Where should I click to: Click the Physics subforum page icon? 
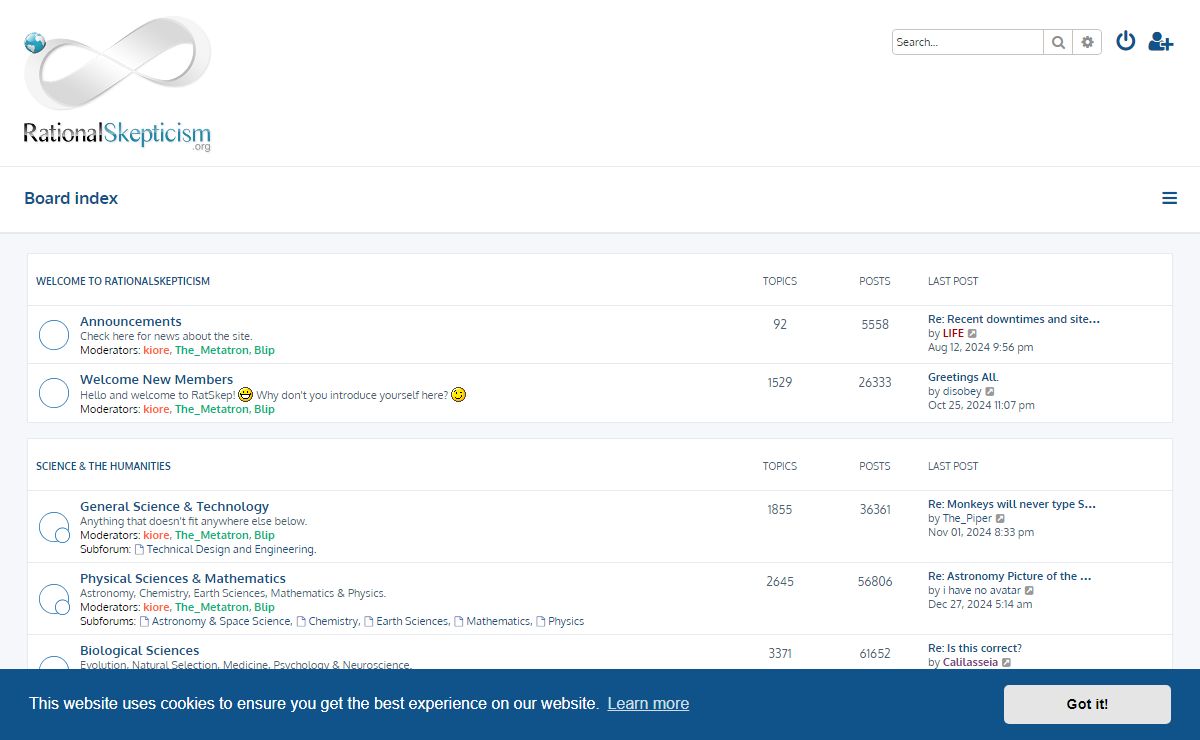coord(541,622)
